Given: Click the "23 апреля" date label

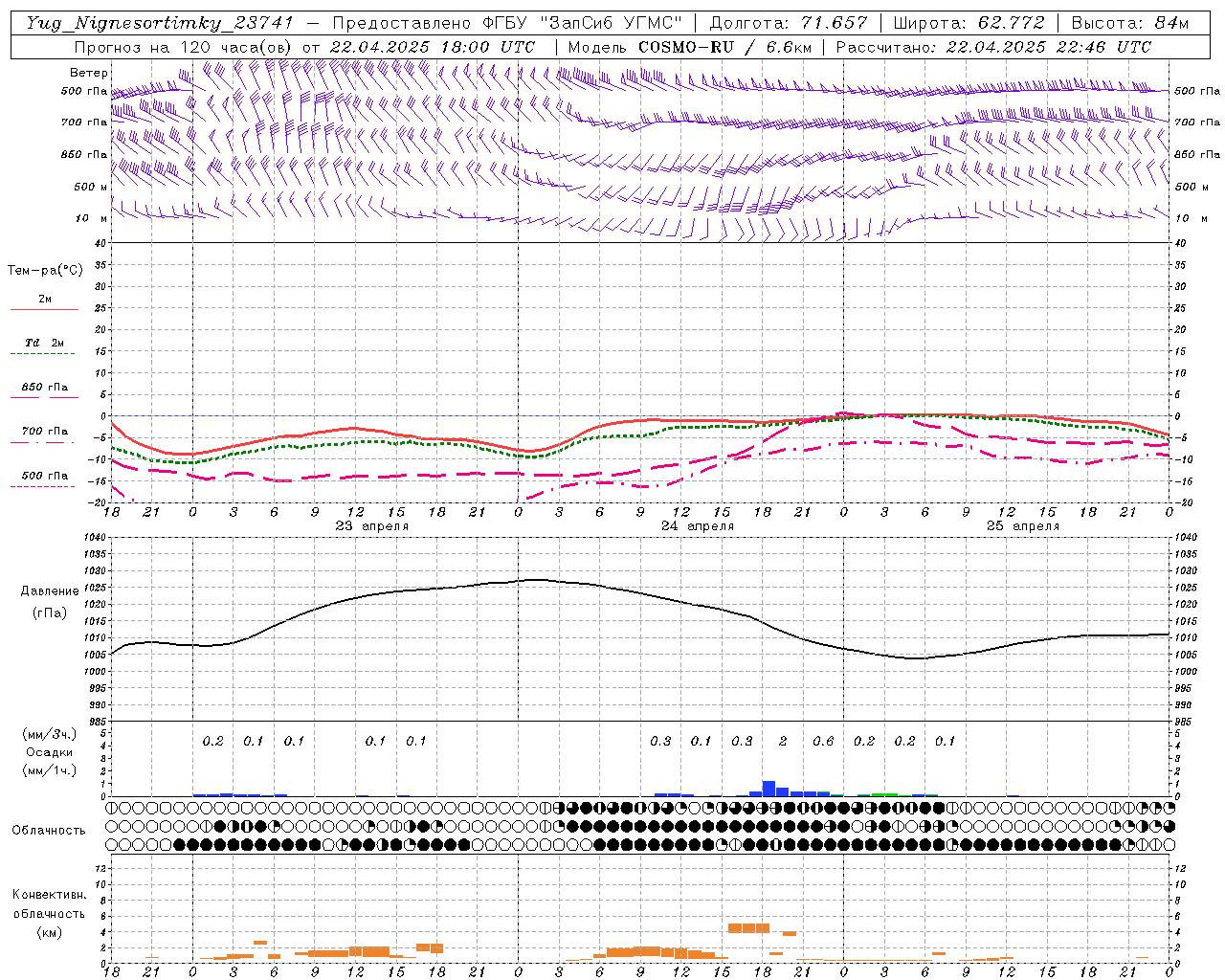Looking at the screenshot, I should click(371, 526).
